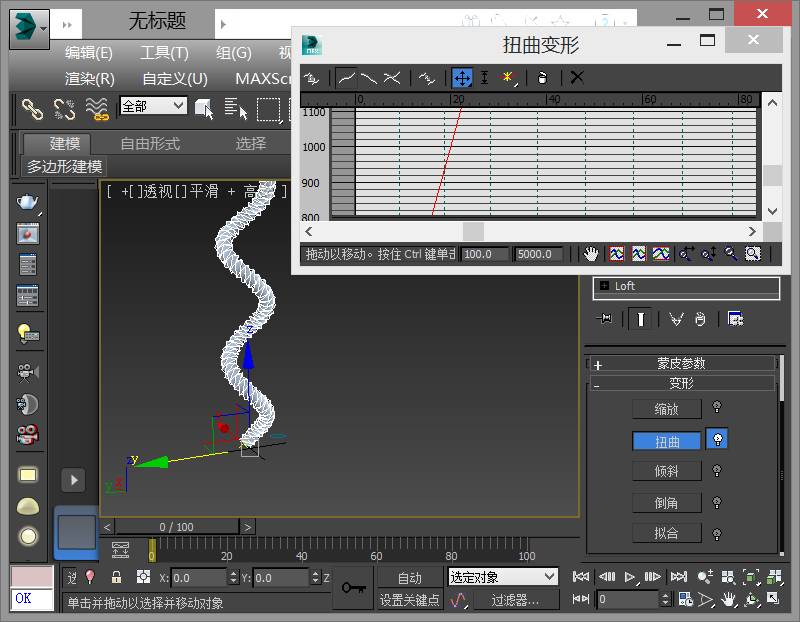Viewport: 800px width, 622px height.
Task: Open the 选定对象 key filter dropdown
Action: point(503,577)
